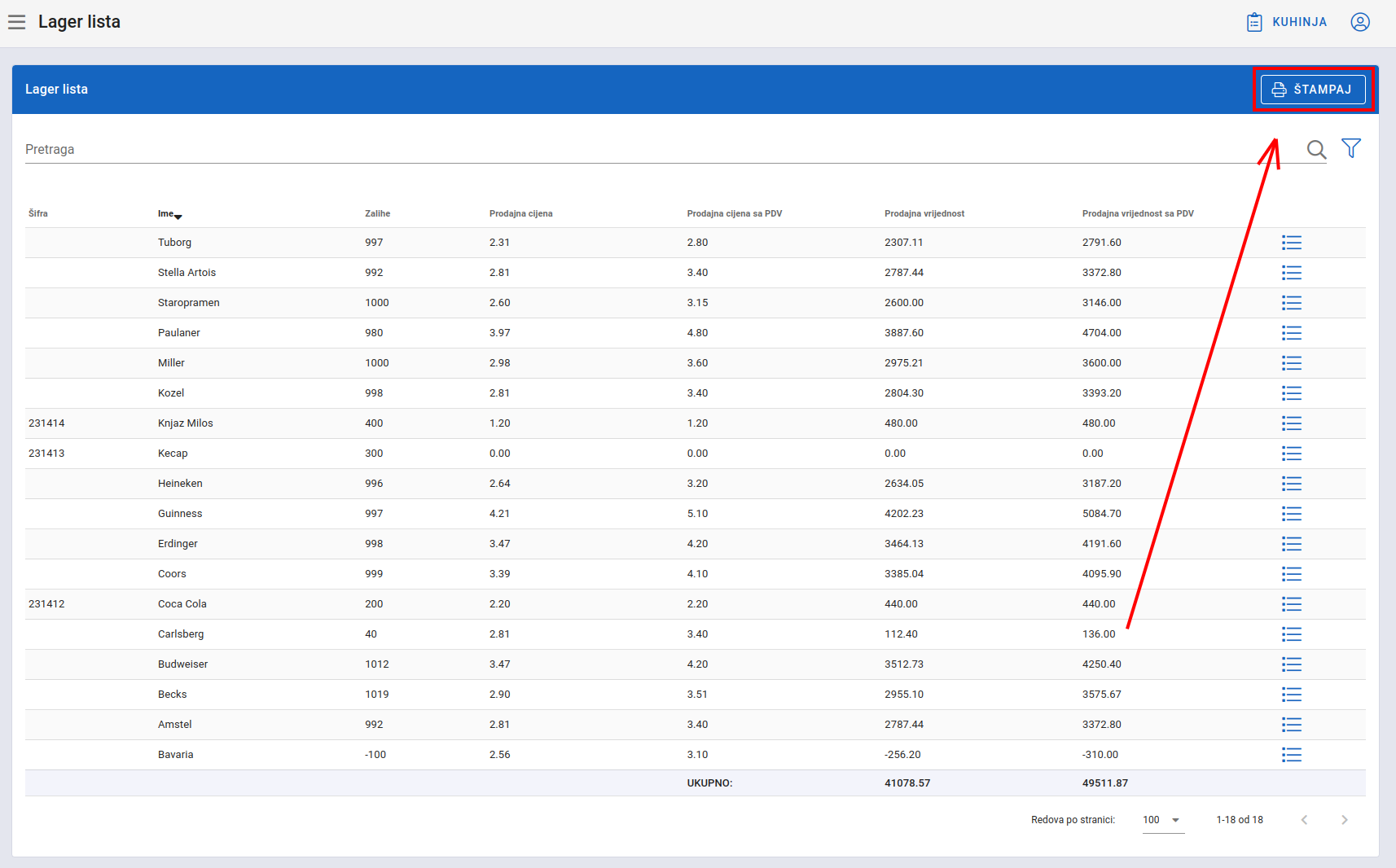
Task: Sort by the Zalihe column header
Action: pyautogui.click(x=377, y=214)
